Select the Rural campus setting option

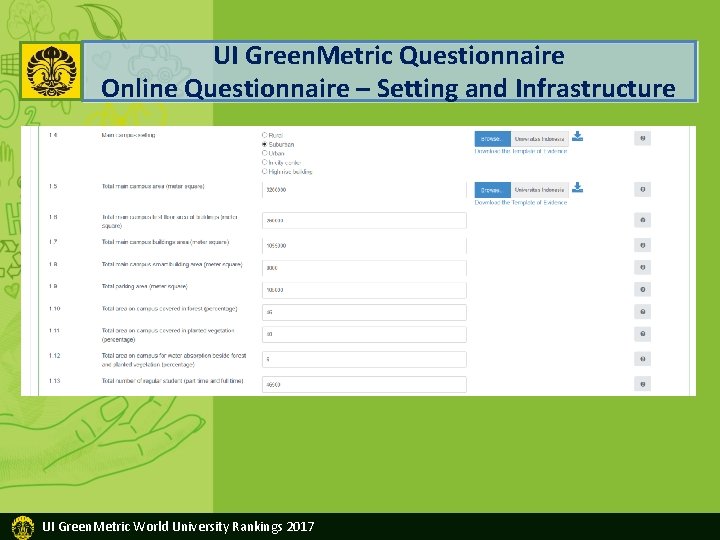(264, 135)
